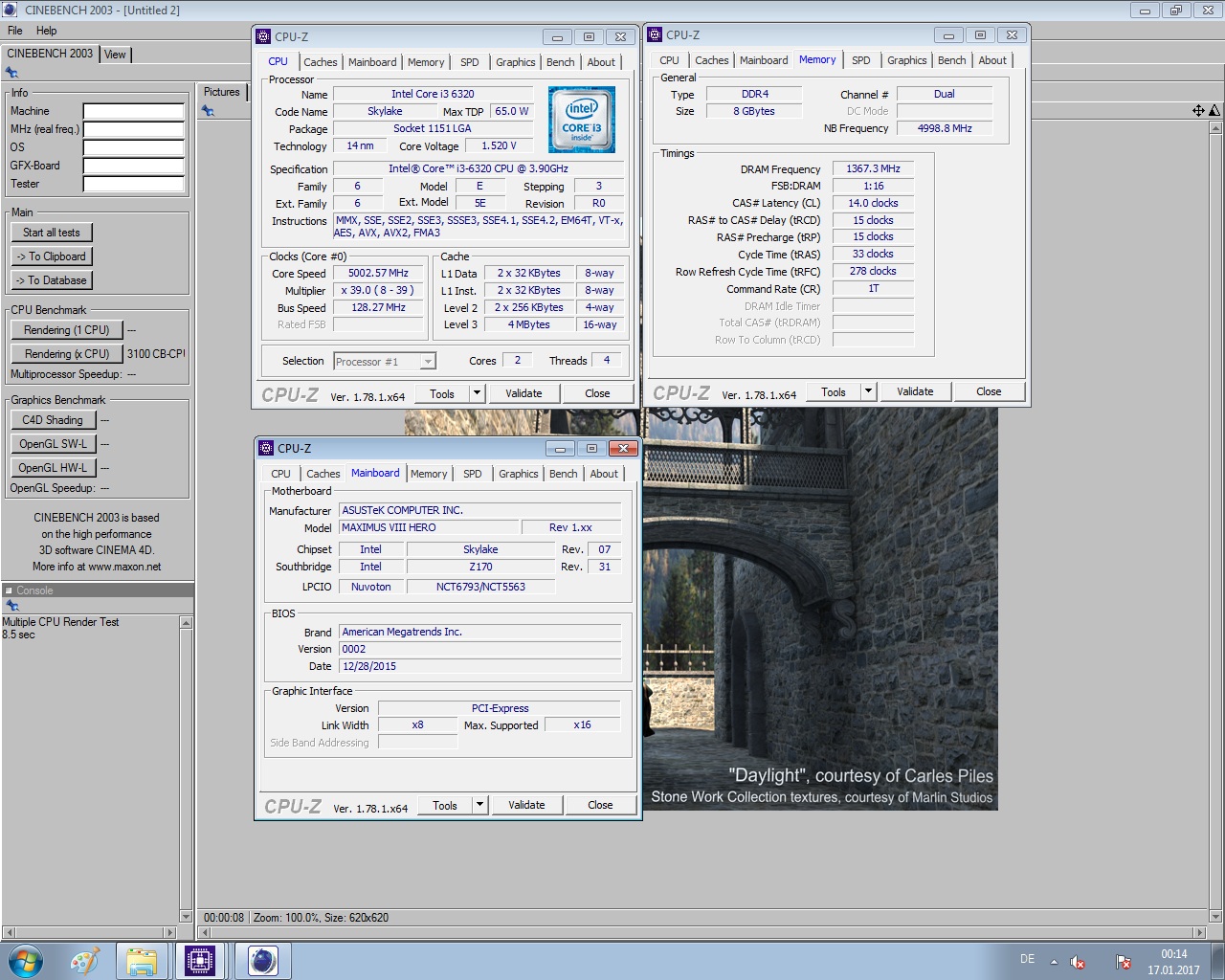Select the Memory tab in the Mainboard window
The width and height of the screenshot is (1225, 980).
pos(429,474)
